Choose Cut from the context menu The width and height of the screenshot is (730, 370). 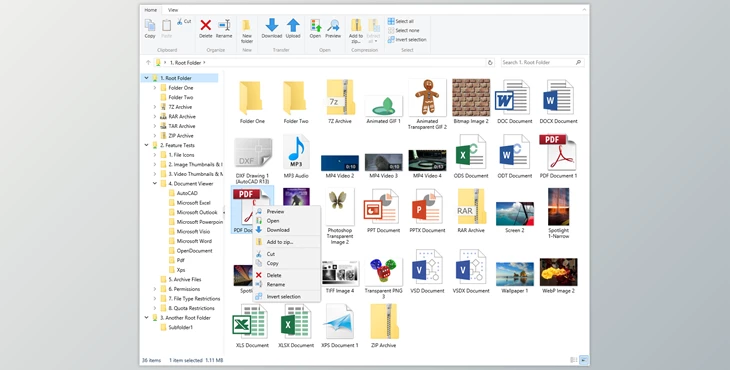click(287, 254)
